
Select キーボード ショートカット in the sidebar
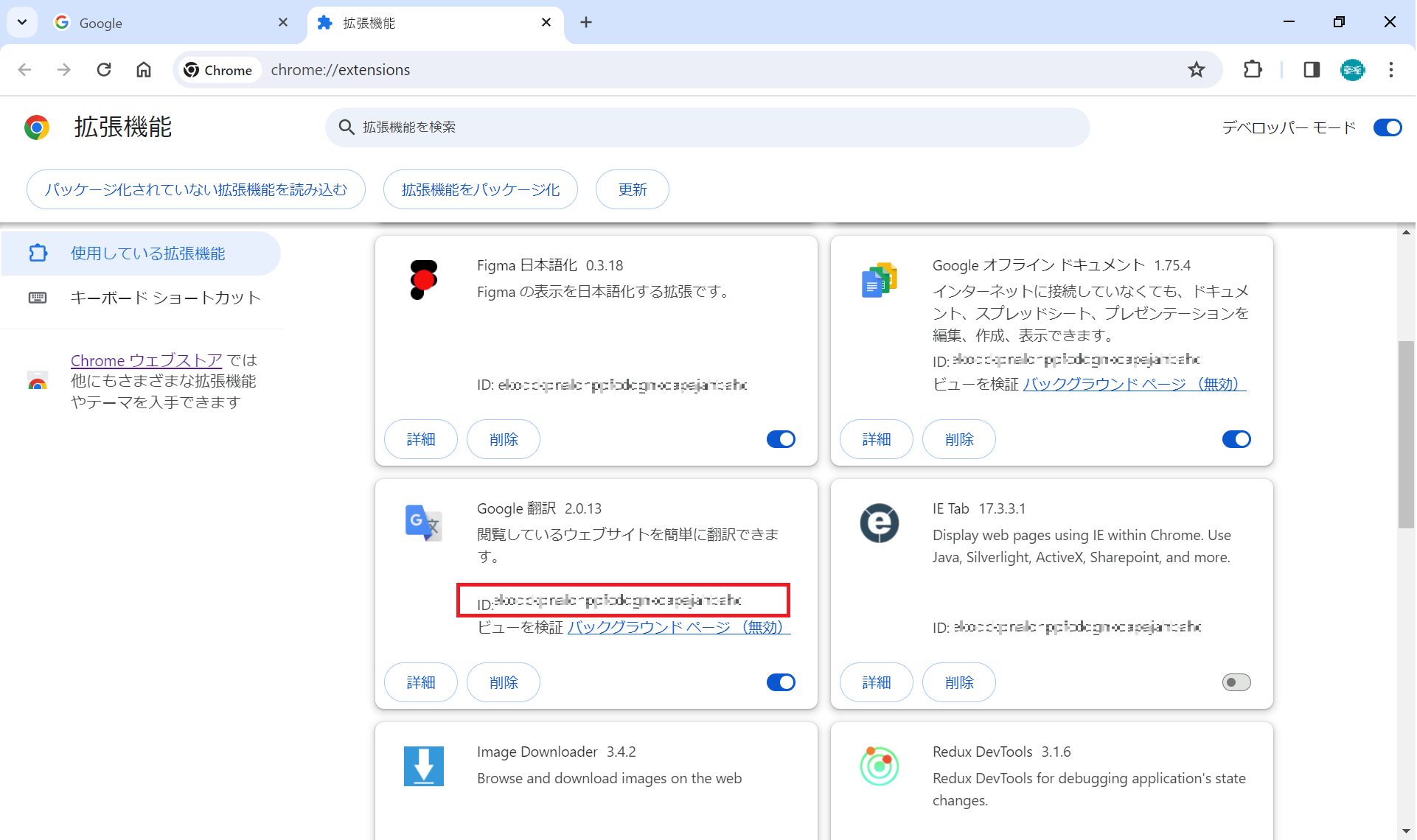pos(165,298)
